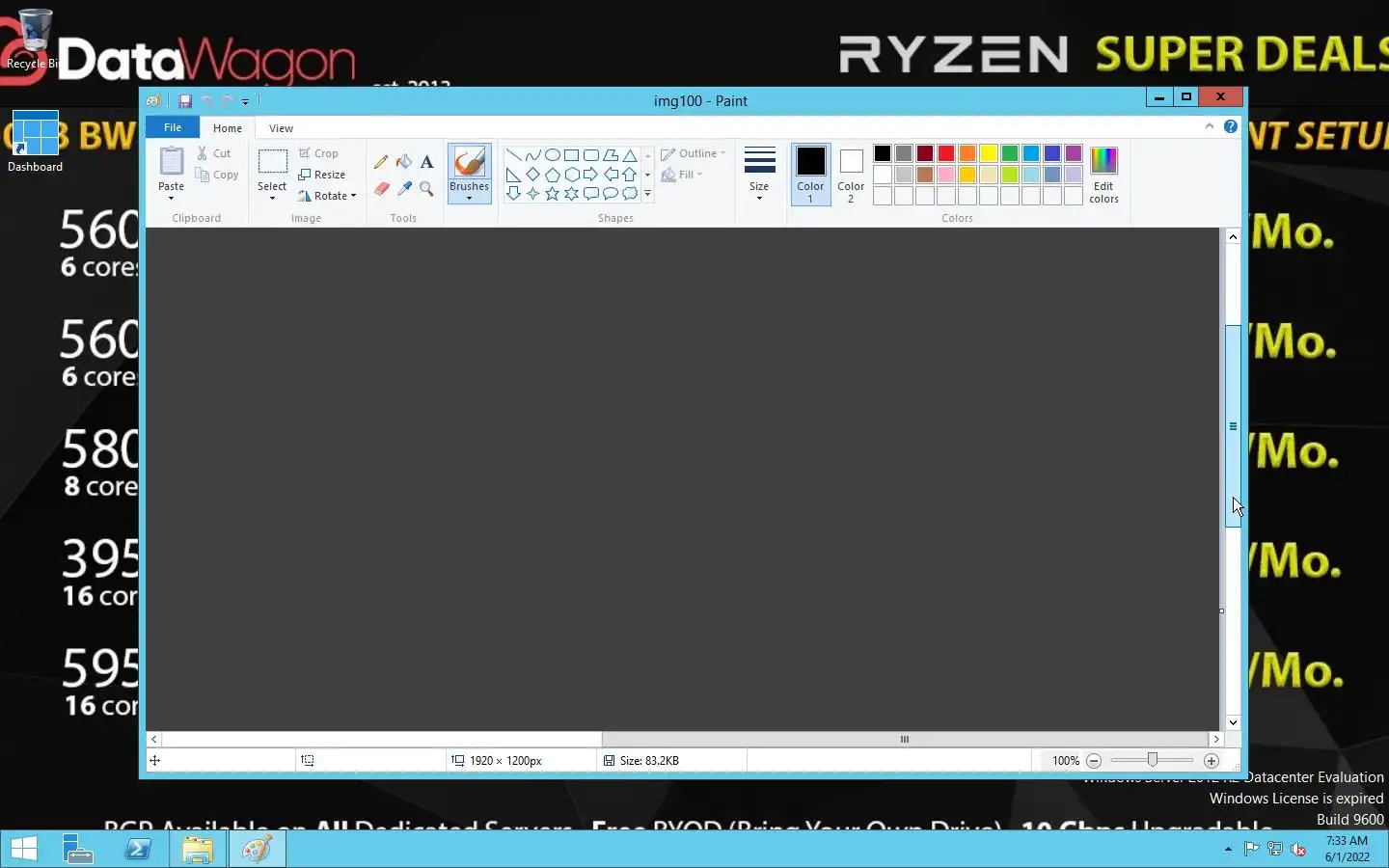The image size is (1389, 868).
Task: Click the horizontal scrollbar right arrow
Action: click(x=1215, y=739)
